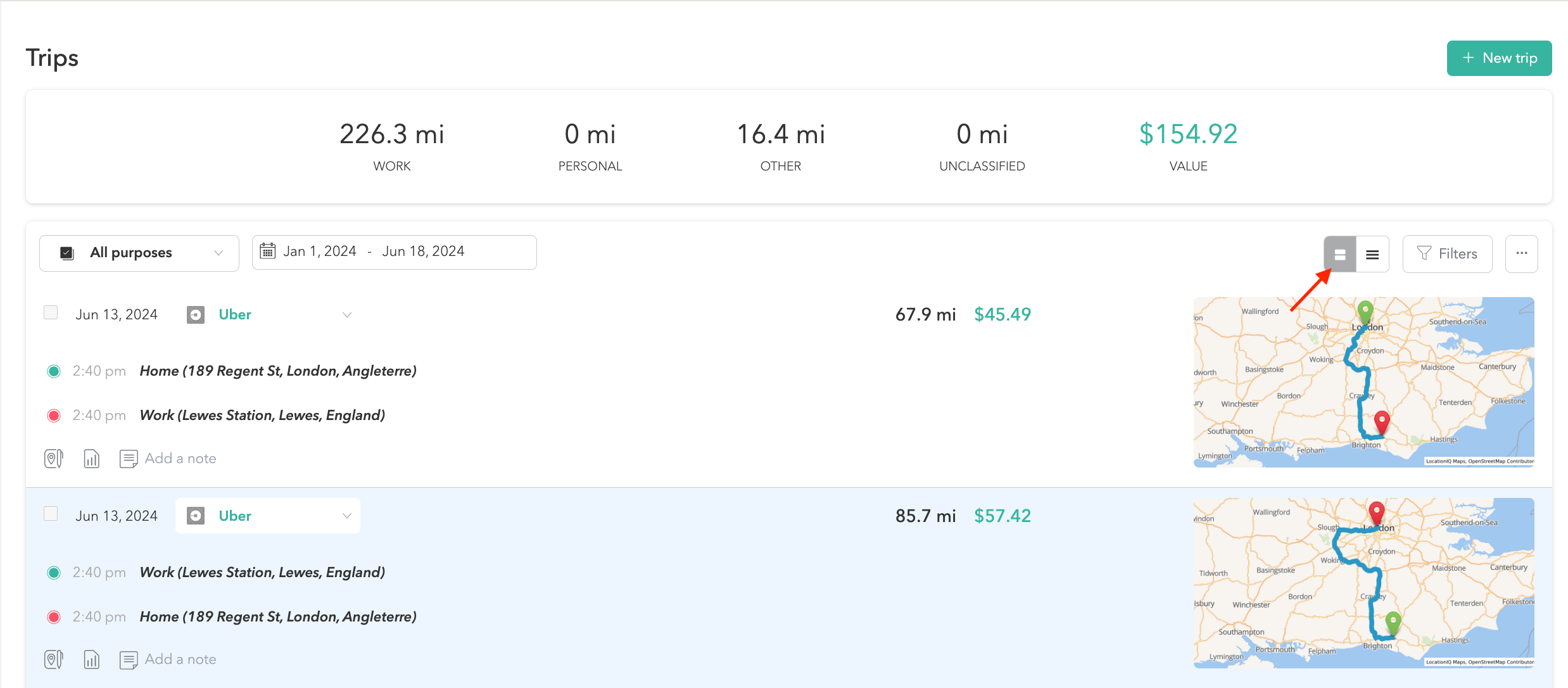Open the Filters button
This screenshot has width=1568, height=688.
[1447, 253]
